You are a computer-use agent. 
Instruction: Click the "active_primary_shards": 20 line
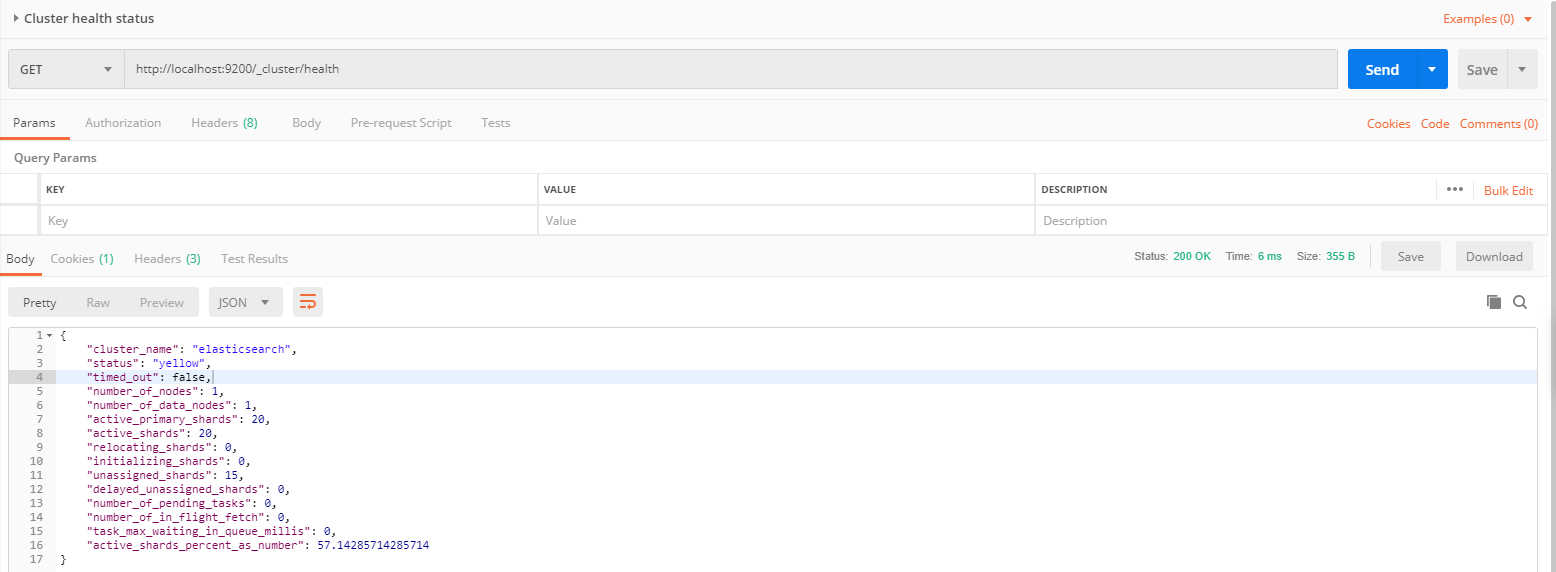pyautogui.click(x=178, y=419)
